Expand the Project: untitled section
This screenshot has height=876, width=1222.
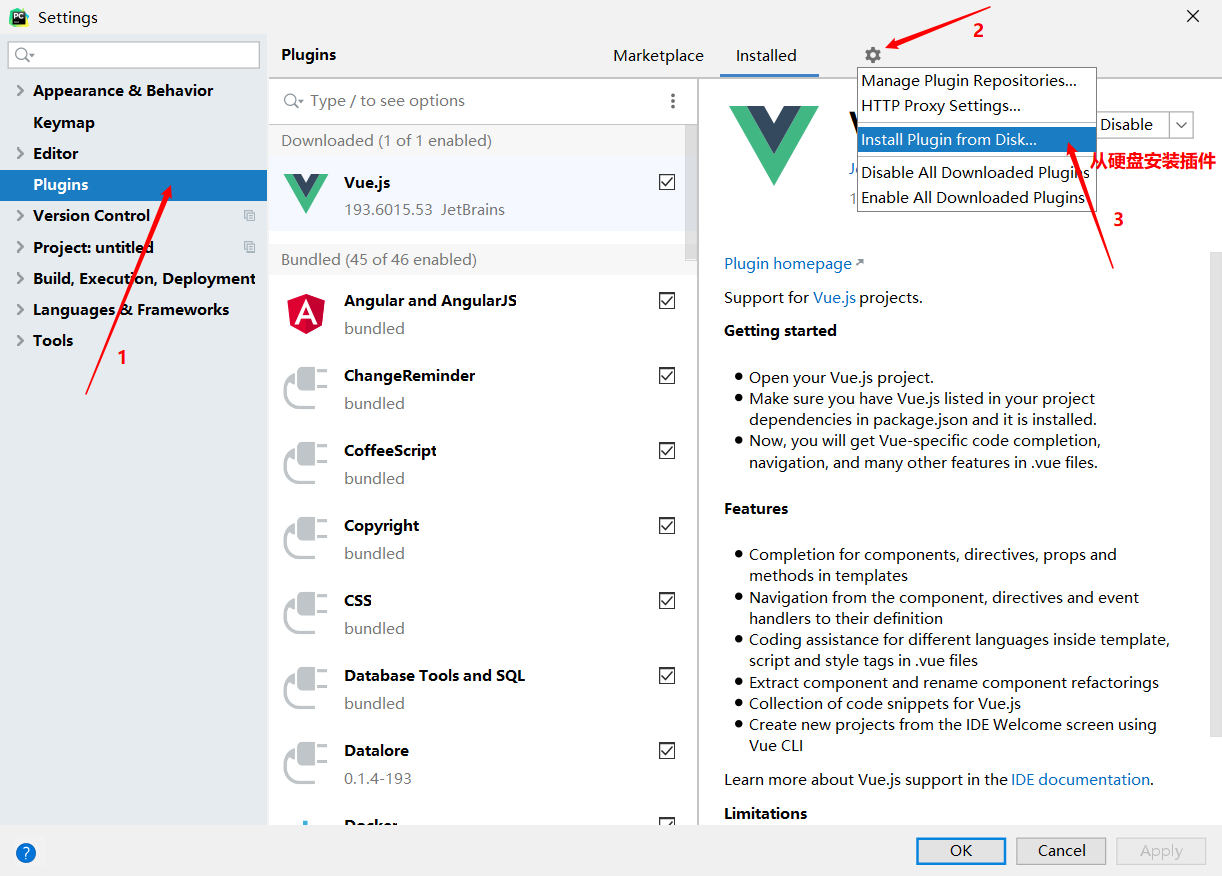(20, 247)
